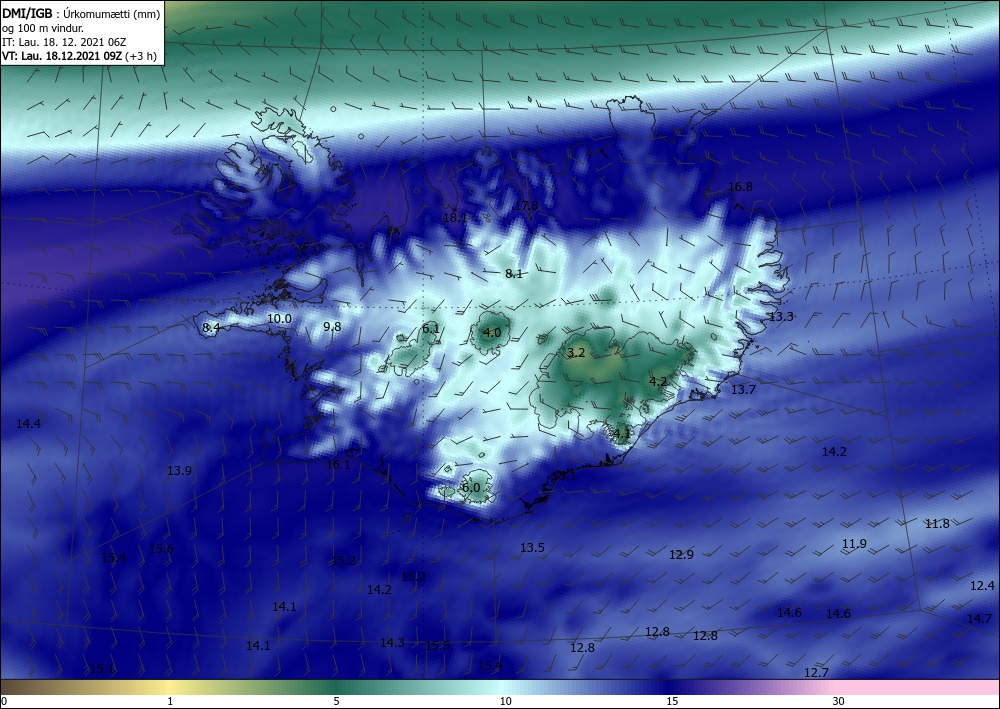This screenshot has height=709, width=1000.
Task: Click the 4.2 value over eastern Vatnajökull
Action: 658,382
